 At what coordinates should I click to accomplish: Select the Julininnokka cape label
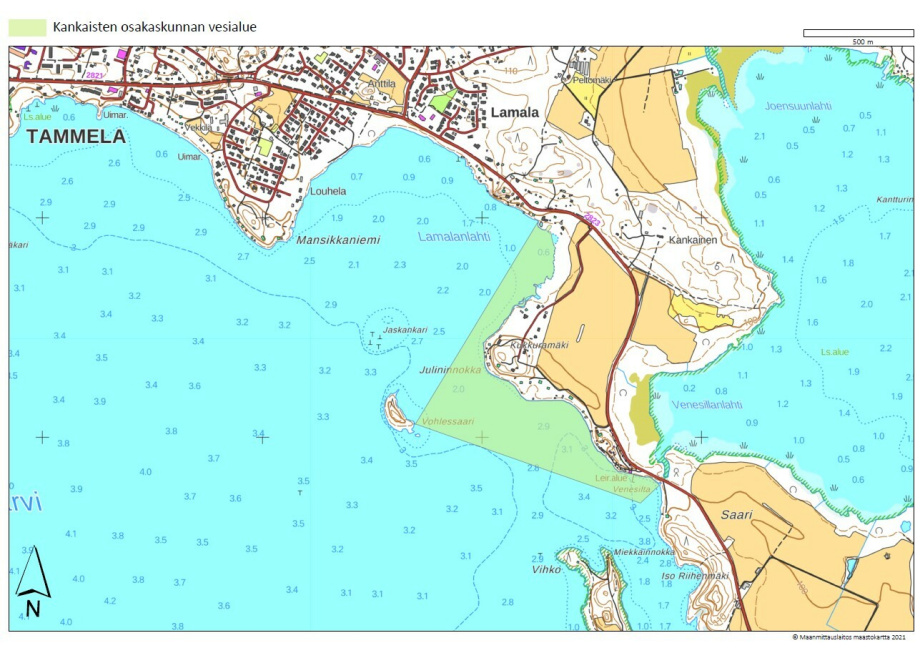453,369
